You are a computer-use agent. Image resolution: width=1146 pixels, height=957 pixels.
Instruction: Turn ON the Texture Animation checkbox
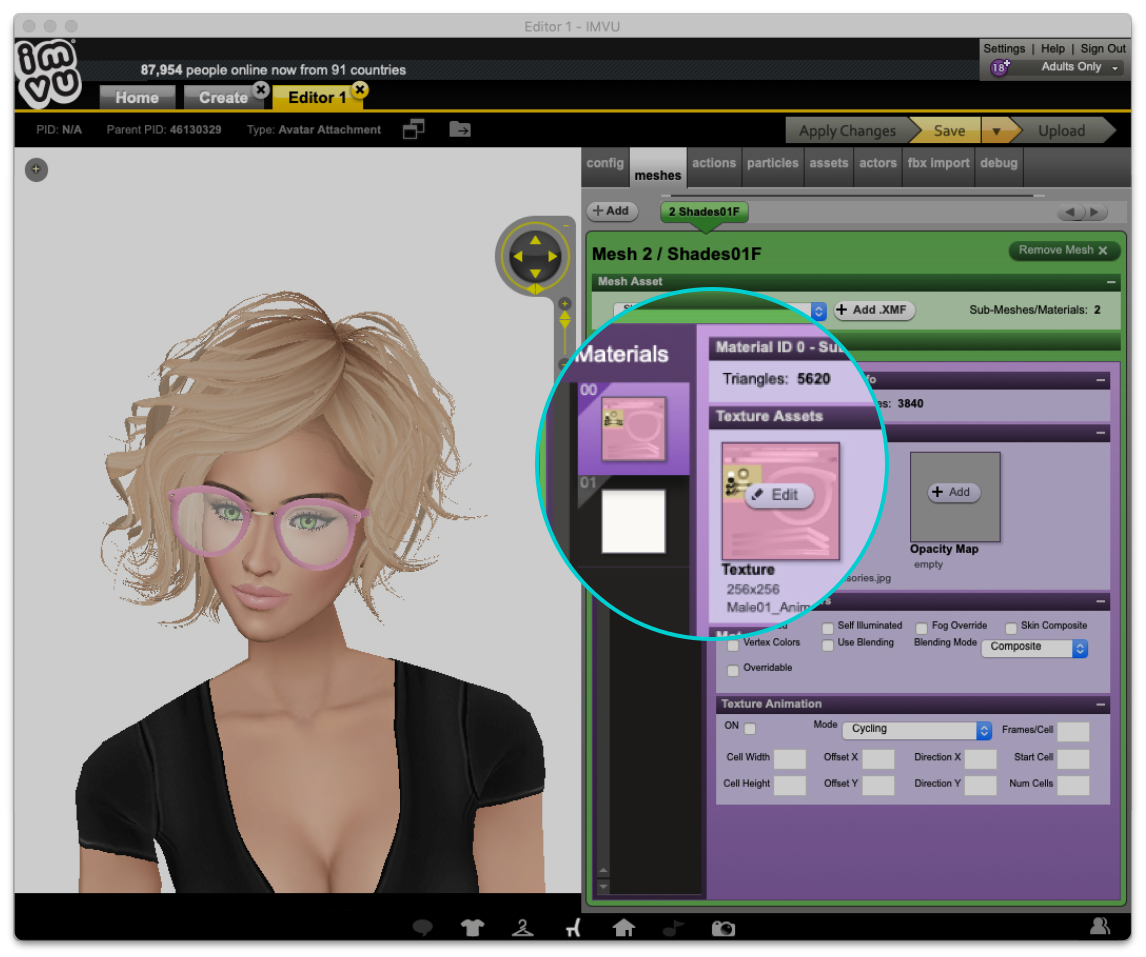pyautogui.click(x=750, y=728)
